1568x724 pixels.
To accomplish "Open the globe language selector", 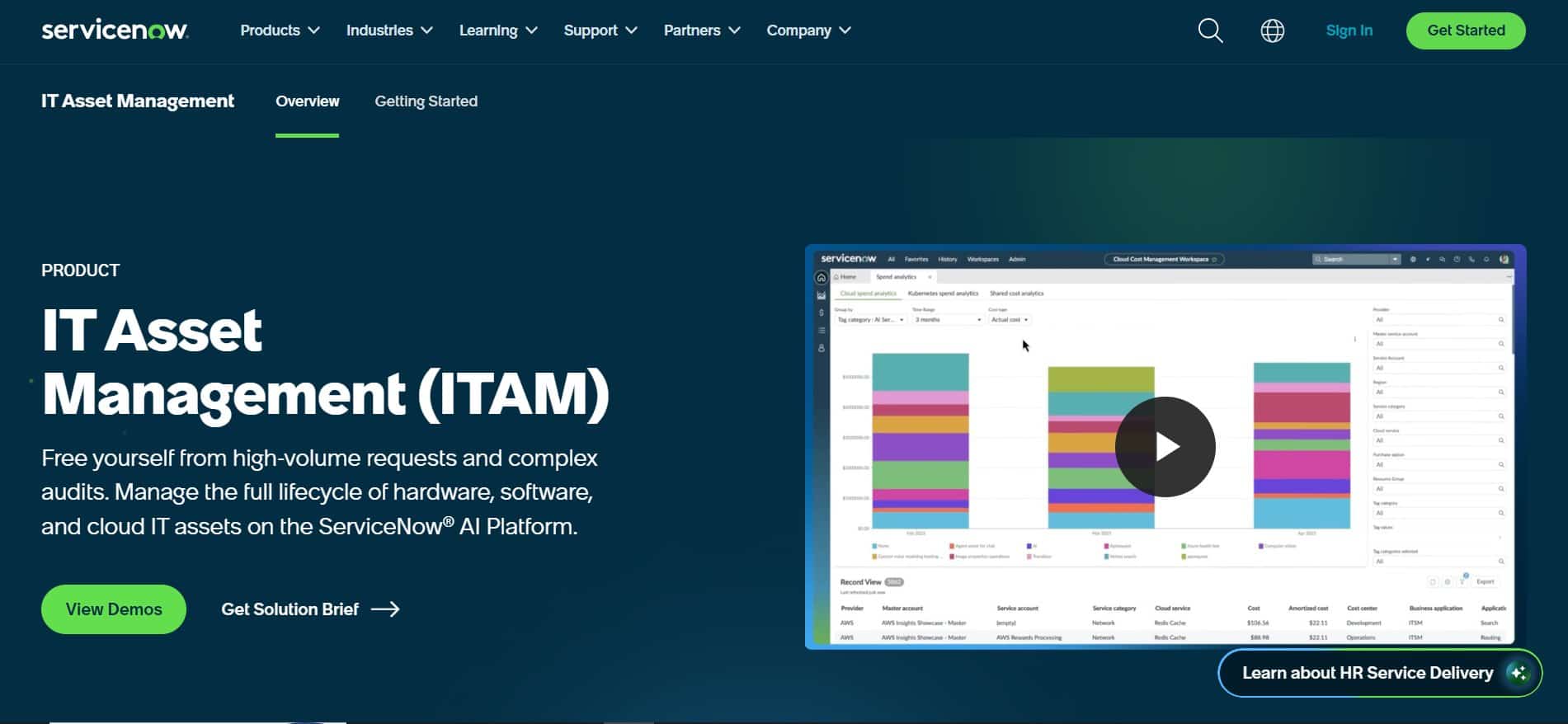I will (x=1272, y=31).
